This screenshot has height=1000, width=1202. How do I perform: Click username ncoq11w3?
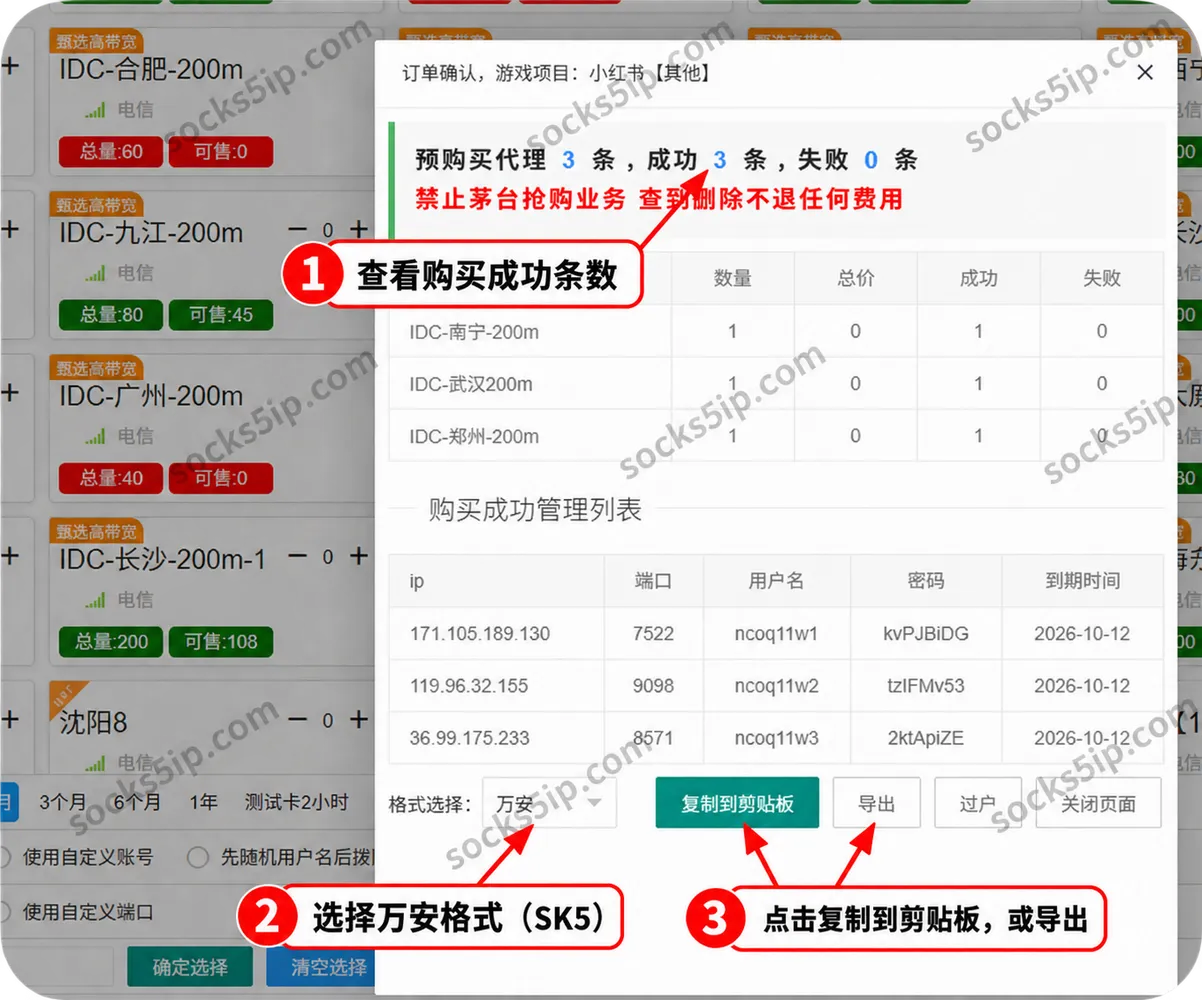point(777,738)
